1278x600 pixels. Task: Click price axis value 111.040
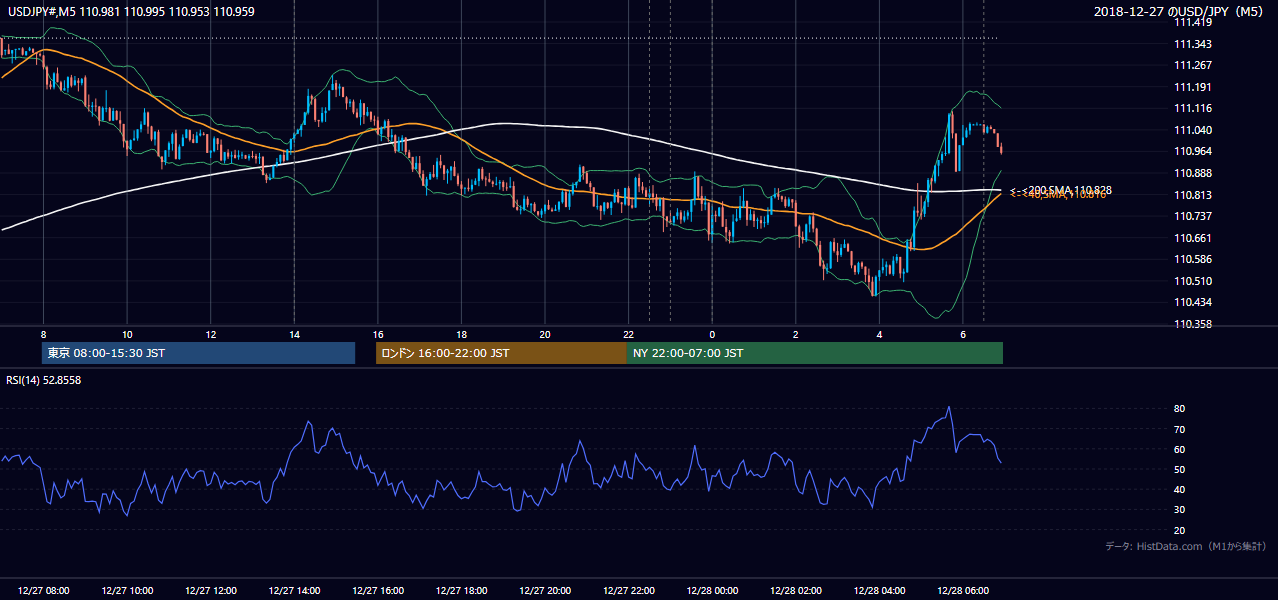[1193, 130]
